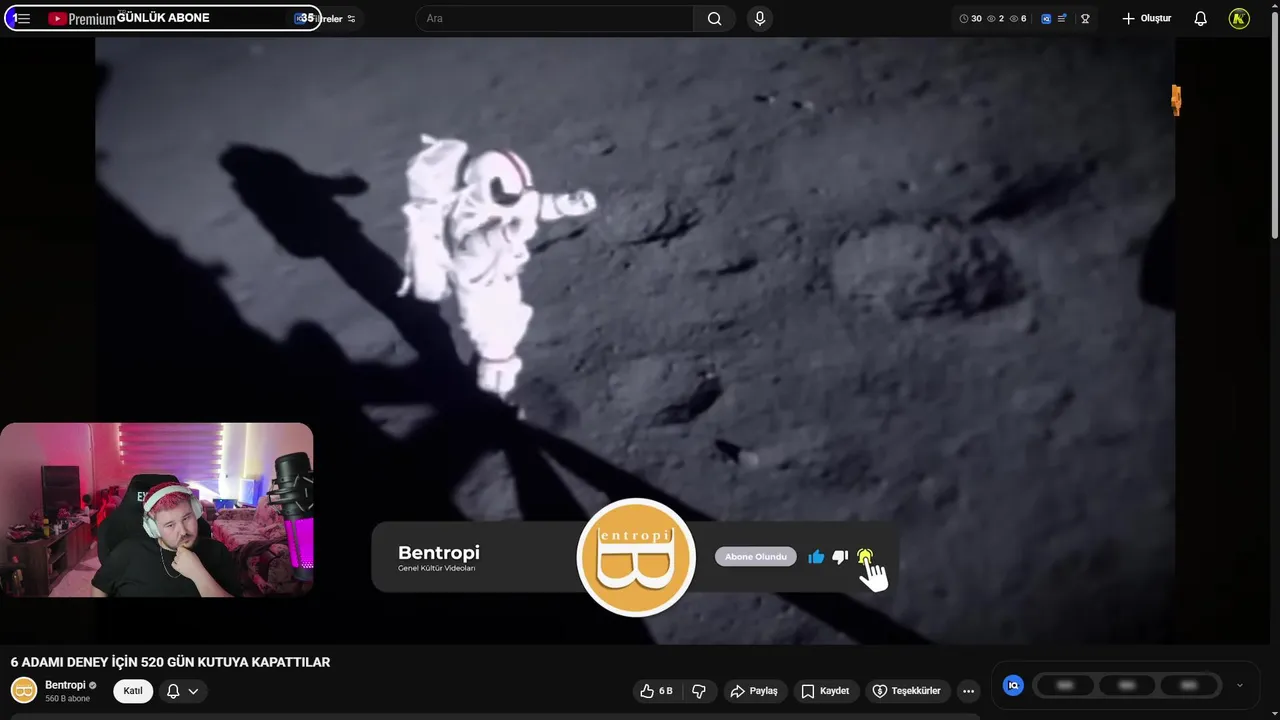This screenshot has width=1280, height=720.
Task: Click the magnifier search button
Action: [714, 18]
